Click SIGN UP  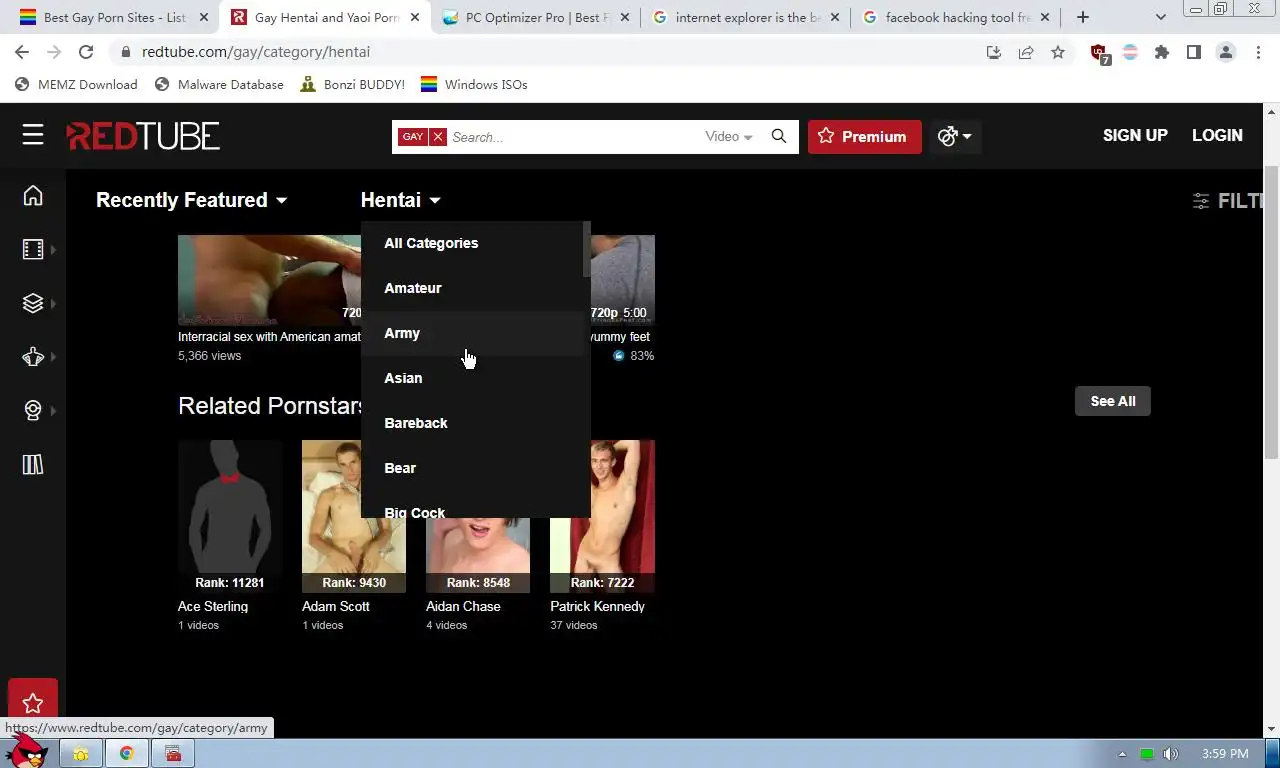click(x=1135, y=136)
